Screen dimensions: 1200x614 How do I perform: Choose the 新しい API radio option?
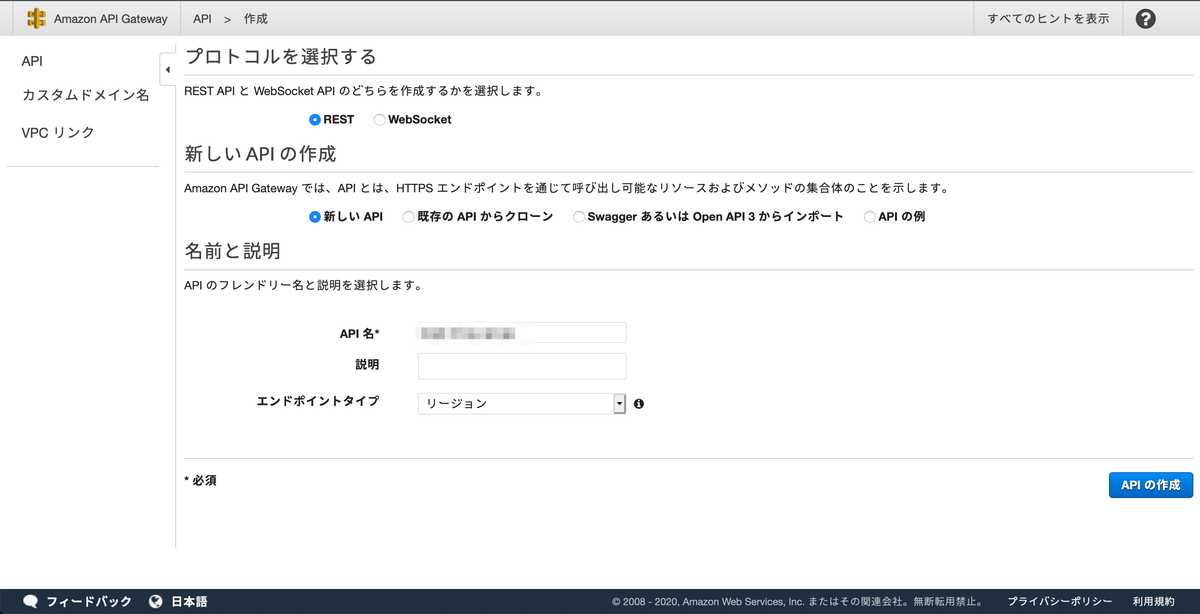click(315, 216)
